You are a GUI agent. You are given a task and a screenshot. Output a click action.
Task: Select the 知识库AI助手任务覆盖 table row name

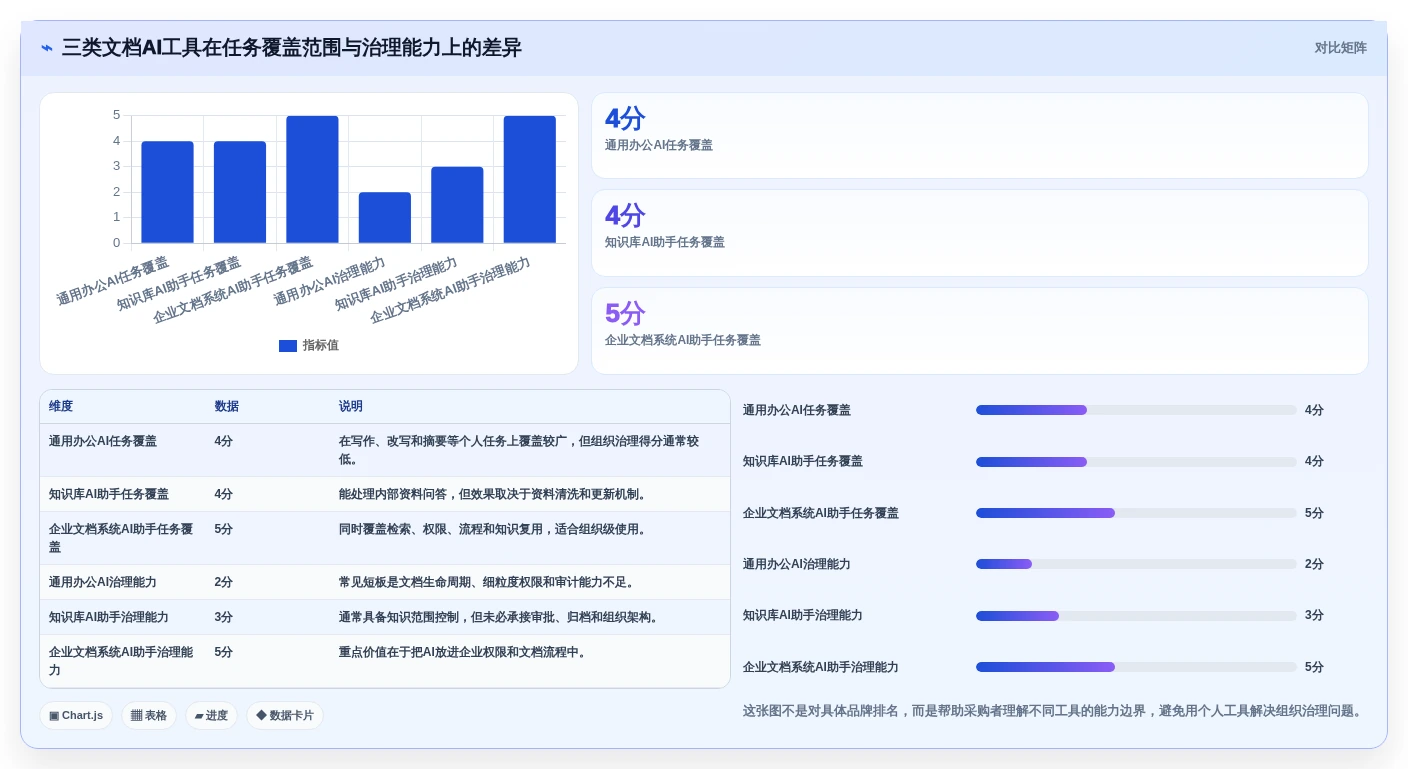tap(109, 494)
